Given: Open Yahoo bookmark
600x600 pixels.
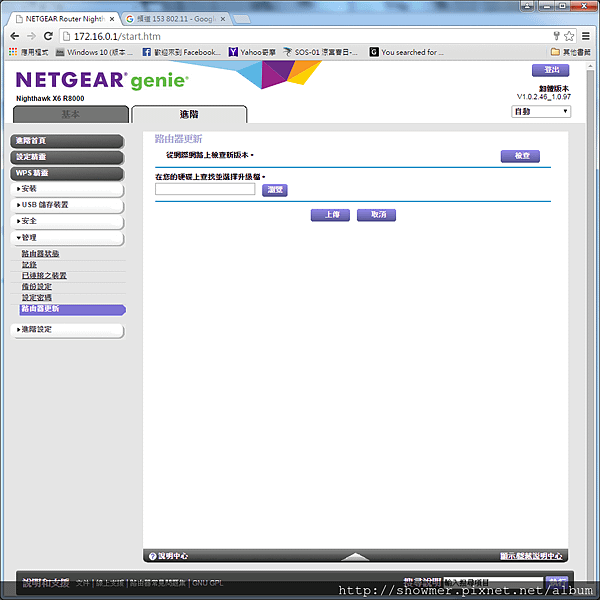Looking at the screenshot, I should [252, 52].
